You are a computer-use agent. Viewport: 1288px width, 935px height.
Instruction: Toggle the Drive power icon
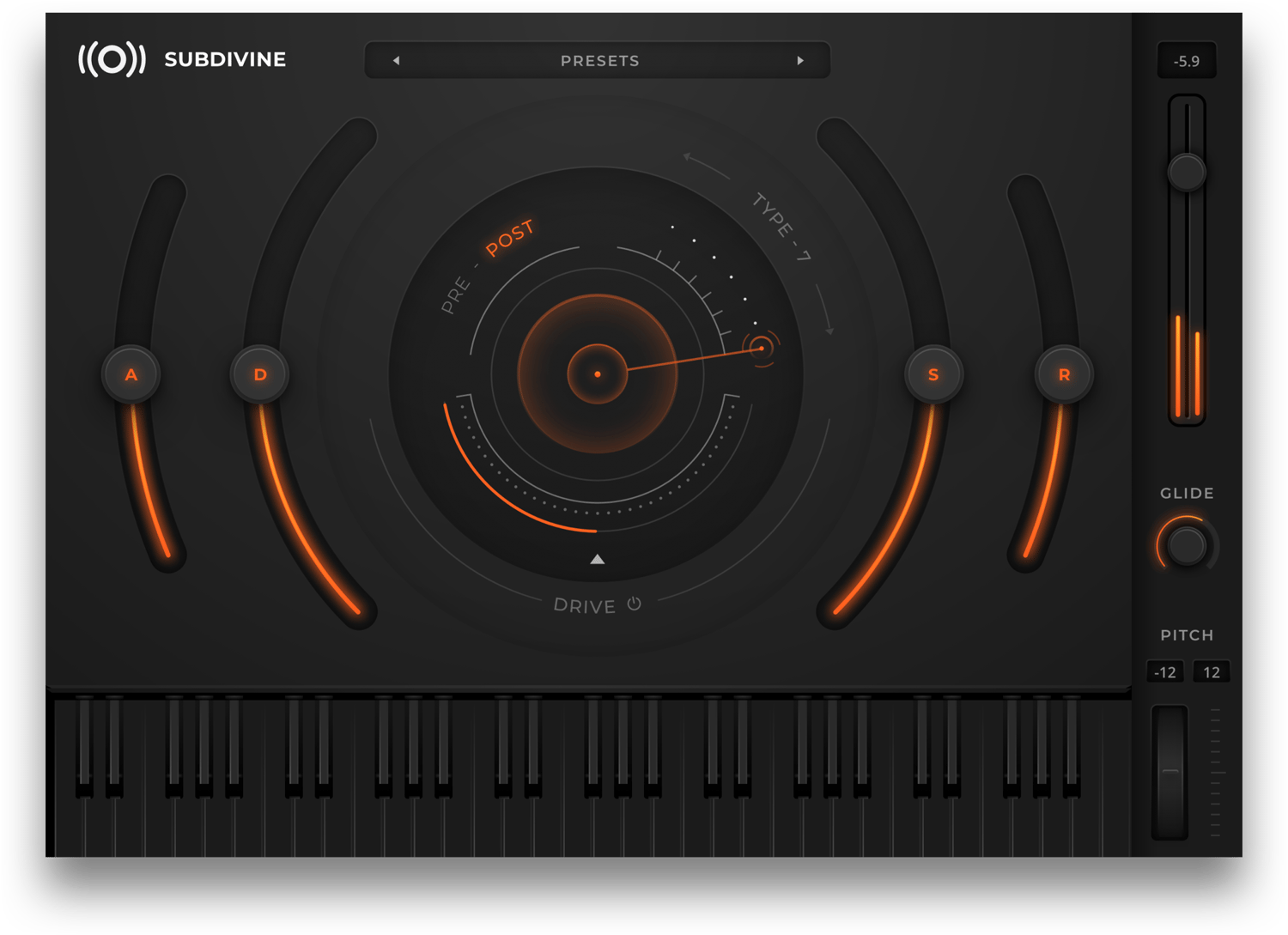635,604
